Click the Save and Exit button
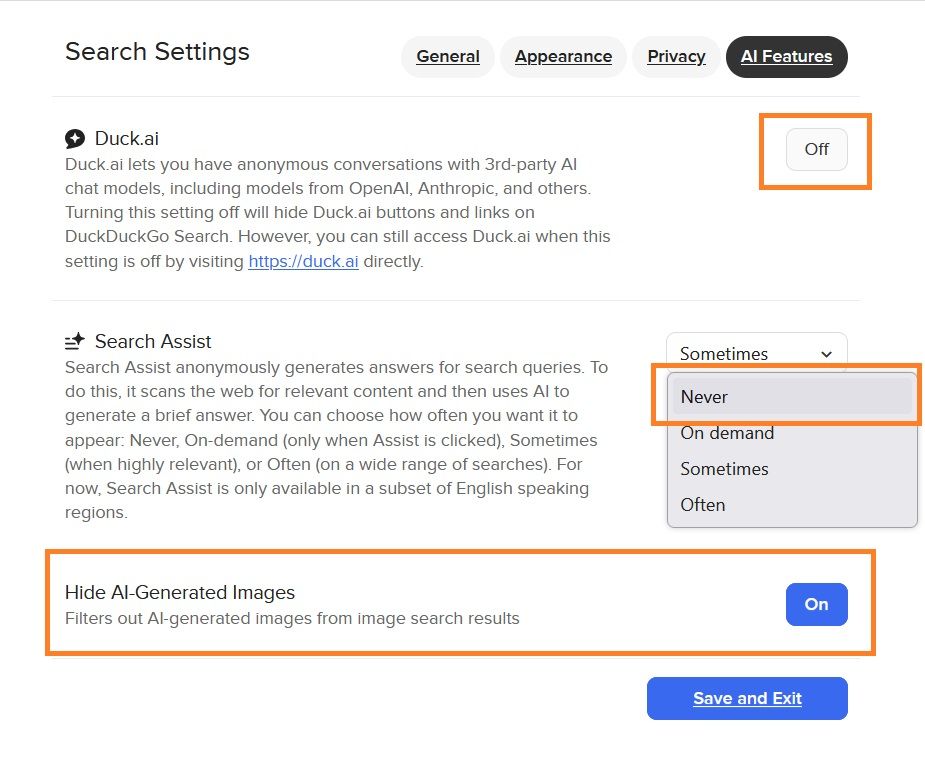Screen dimensions: 925x761 click(x=747, y=698)
